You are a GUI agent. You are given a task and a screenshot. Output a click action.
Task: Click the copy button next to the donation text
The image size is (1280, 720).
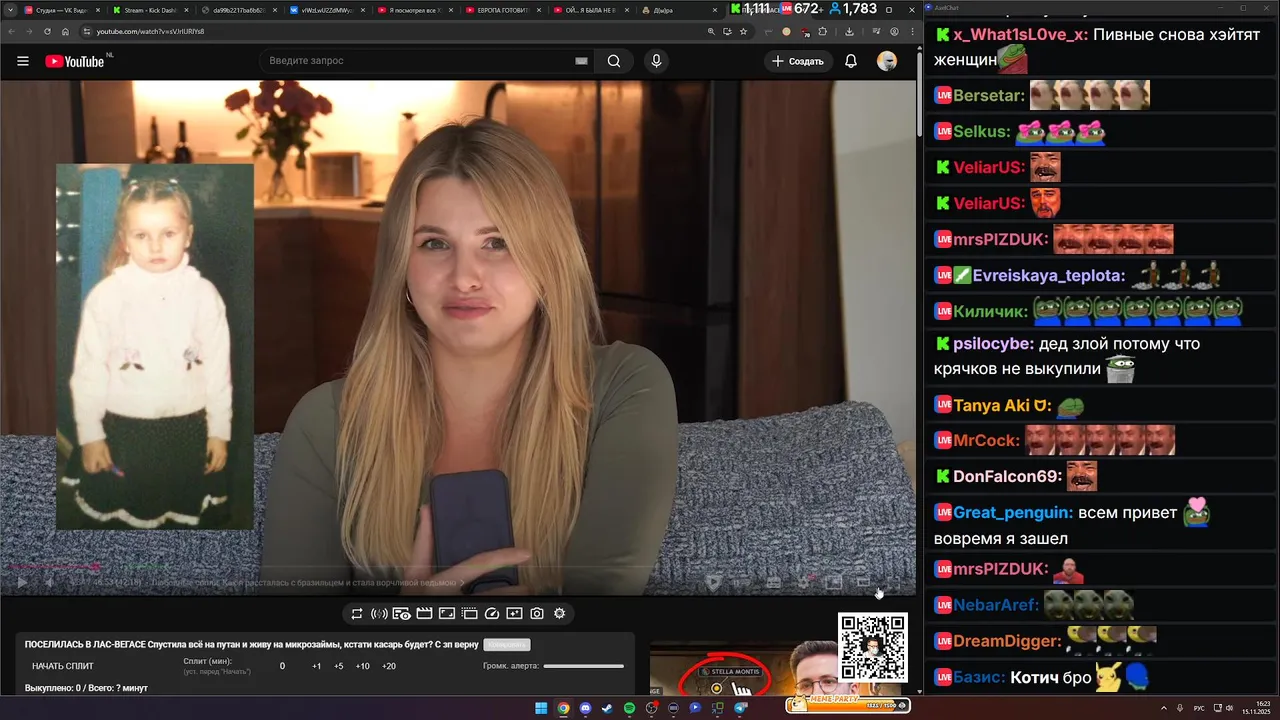click(506, 645)
